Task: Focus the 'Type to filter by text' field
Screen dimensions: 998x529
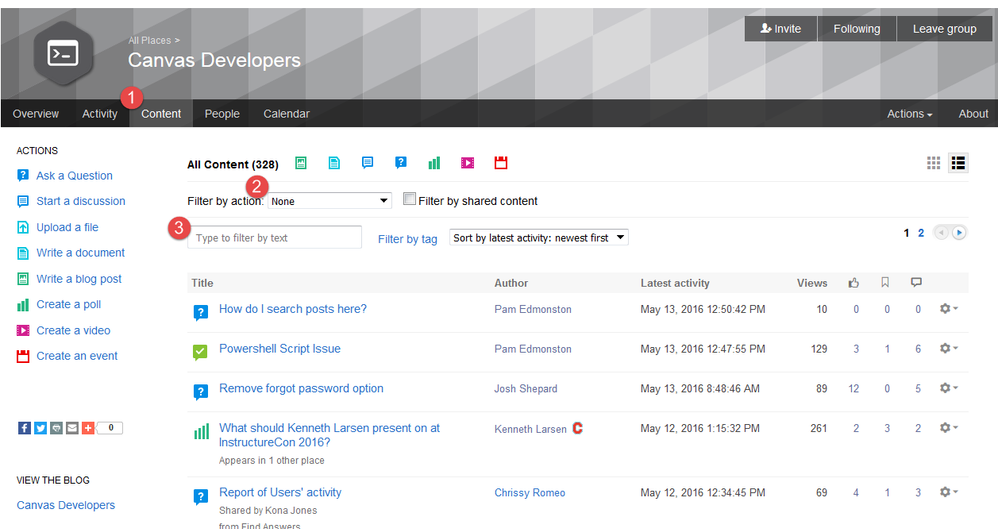Action: pos(275,238)
